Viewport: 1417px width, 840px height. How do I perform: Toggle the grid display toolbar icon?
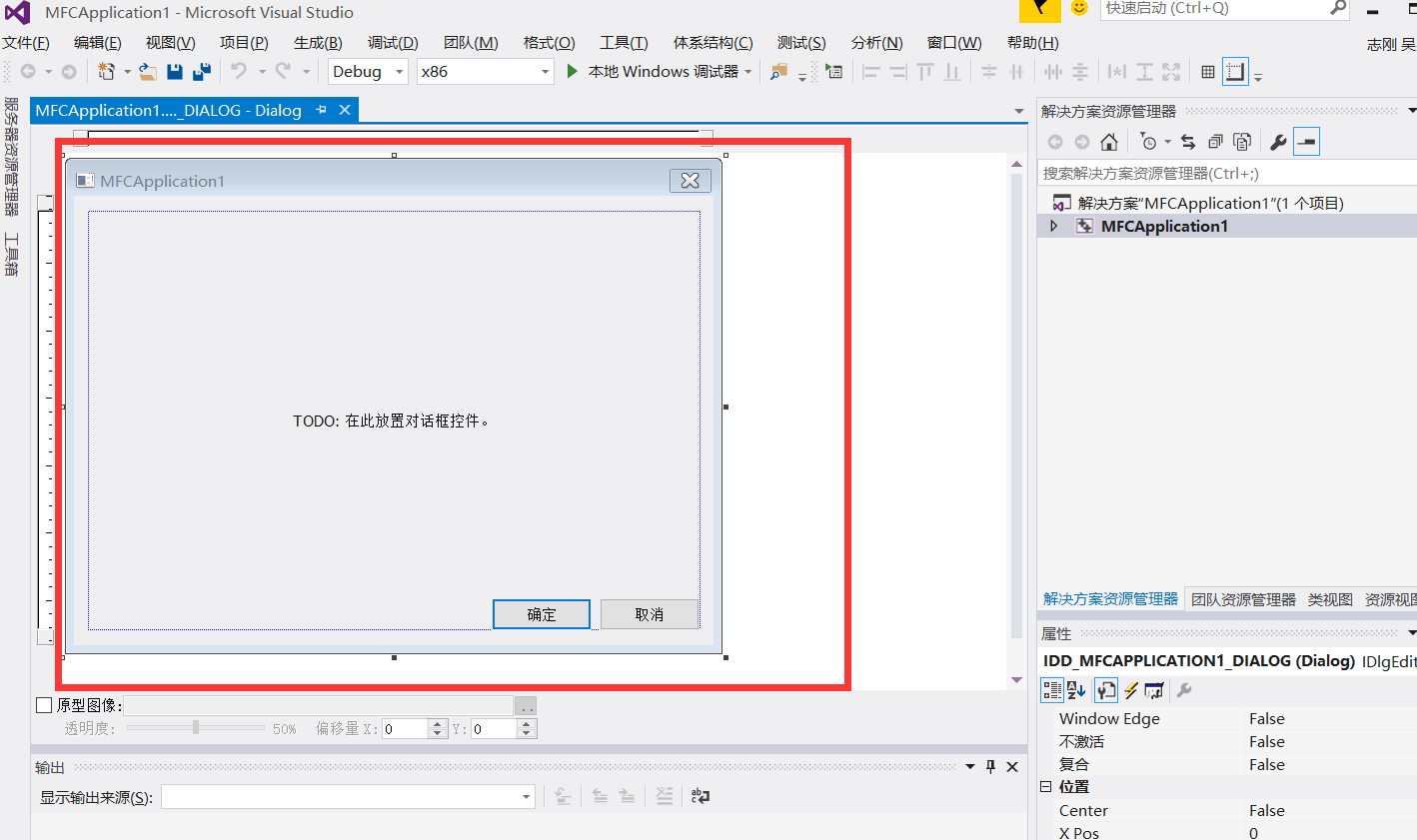pyautogui.click(x=1208, y=72)
